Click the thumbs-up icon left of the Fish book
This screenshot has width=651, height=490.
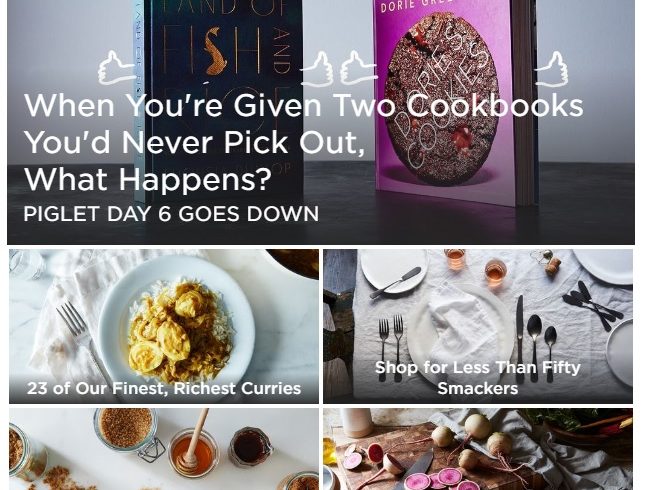click(116, 68)
